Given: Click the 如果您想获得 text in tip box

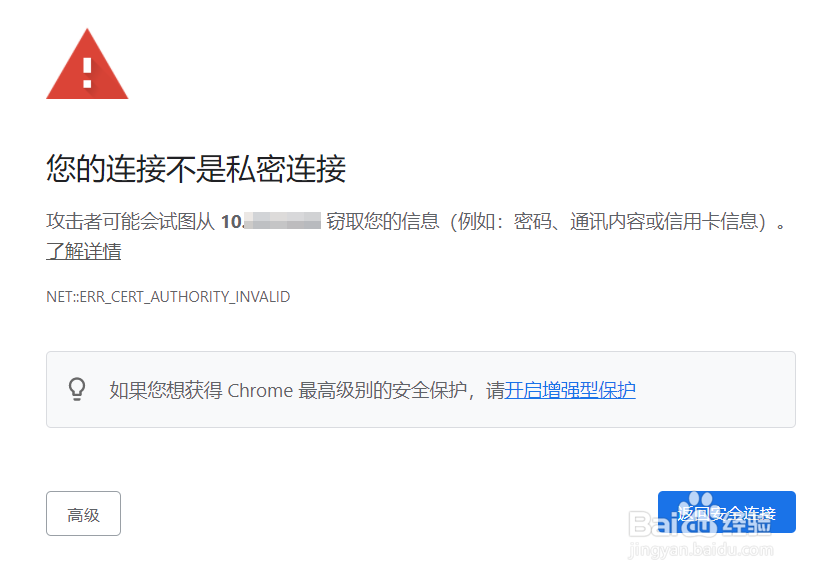Looking at the screenshot, I should pos(166,391).
